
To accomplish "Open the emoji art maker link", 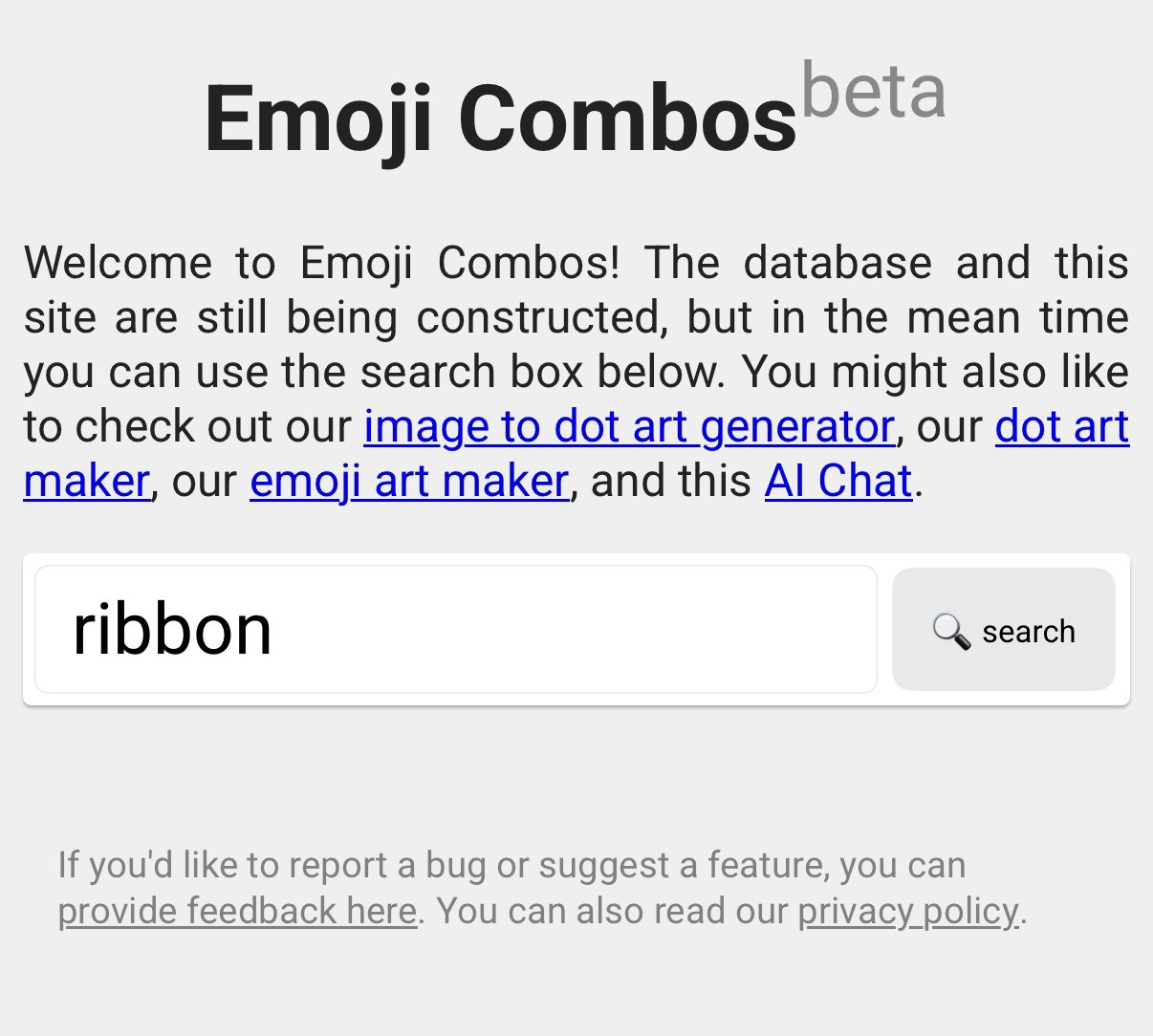I will tap(409, 481).
